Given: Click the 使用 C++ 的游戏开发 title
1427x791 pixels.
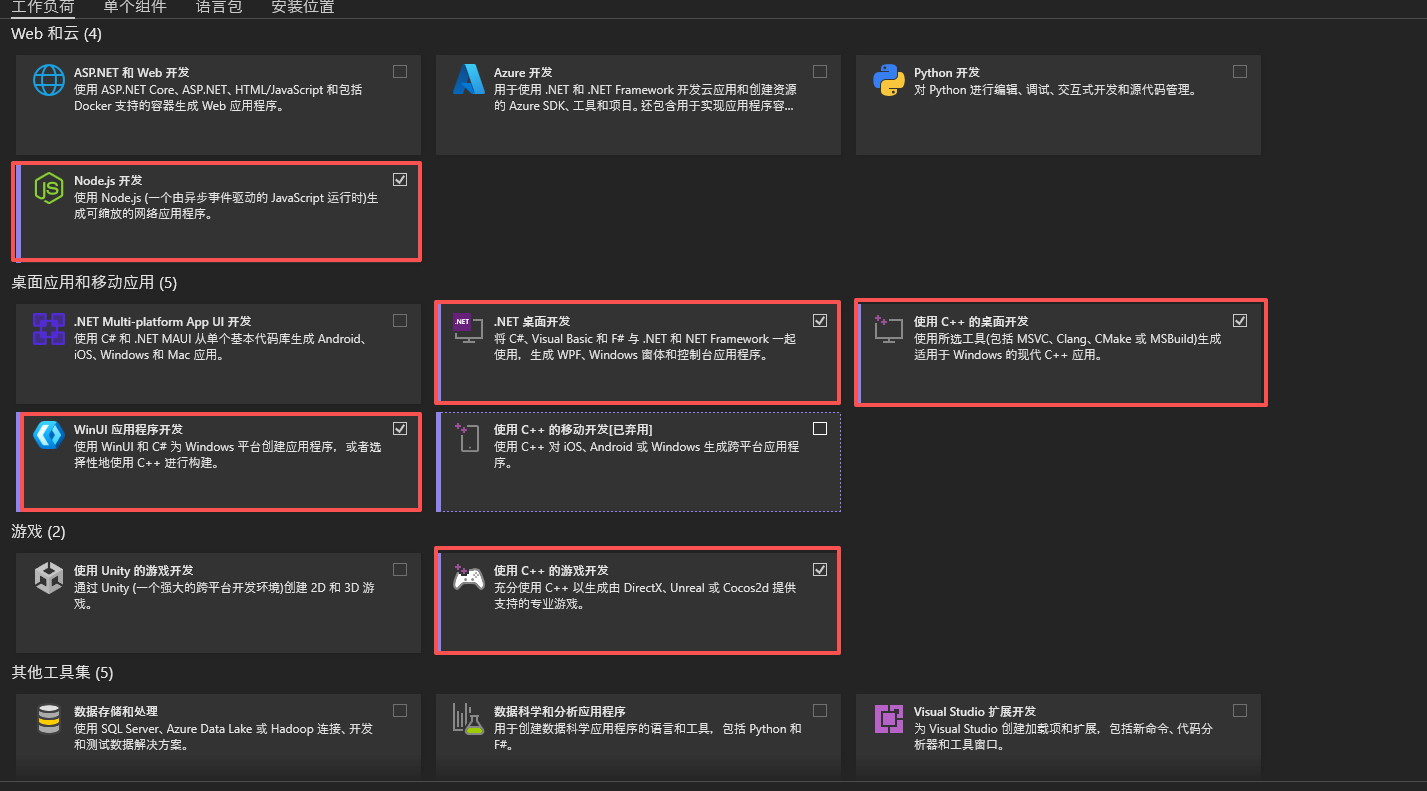Looking at the screenshot, I should point(551,571).
